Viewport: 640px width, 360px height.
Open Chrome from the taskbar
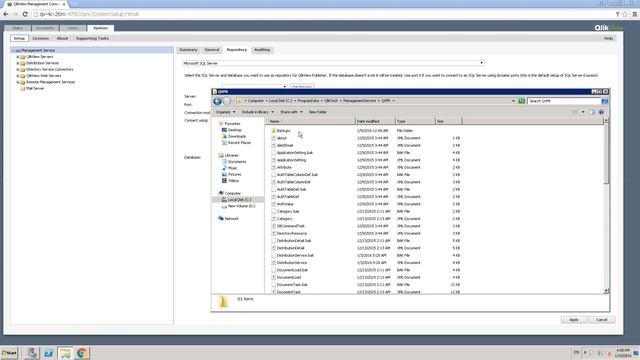click(x=82, y=353)
